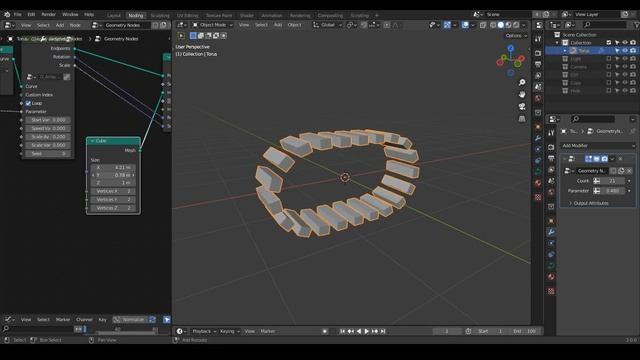Image resolution: width=640 pixels, height=360 pixels.
Task: Select the box select mode icon in viewport
Action: tap(193, 36)
